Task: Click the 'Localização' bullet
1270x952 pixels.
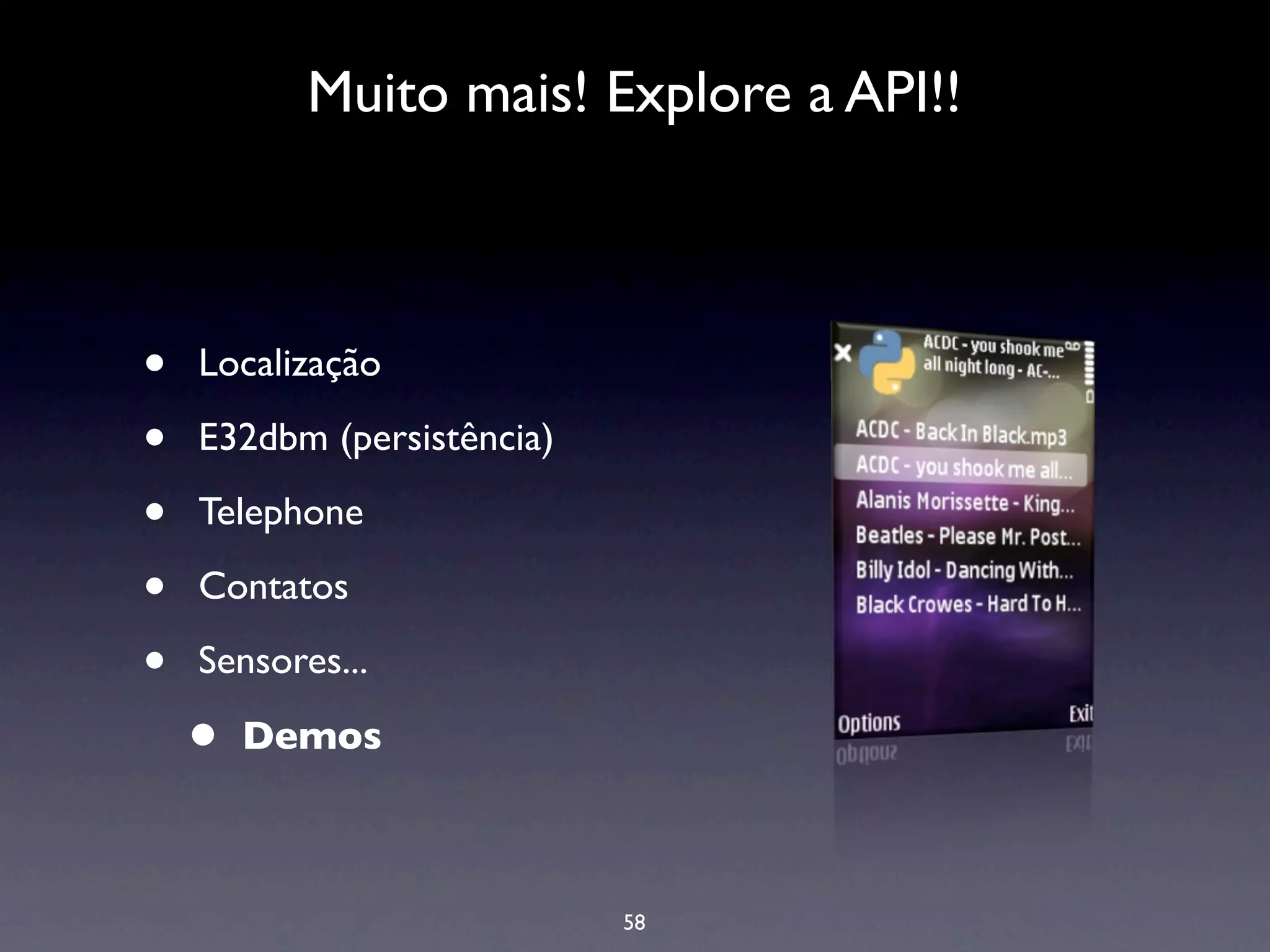Action: [289, 363]
